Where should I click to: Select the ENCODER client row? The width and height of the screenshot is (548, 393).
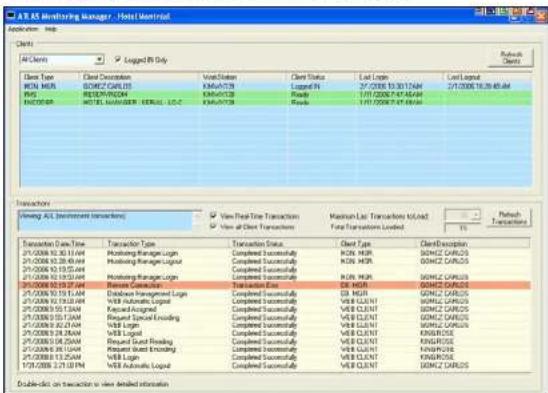pyautogui.click(x=276, y=102)
